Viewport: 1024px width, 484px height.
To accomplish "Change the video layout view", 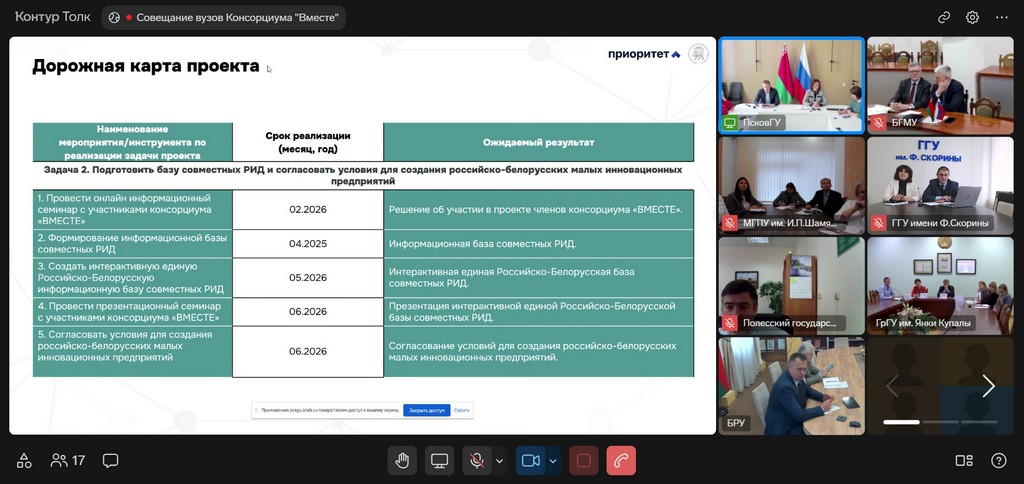I will click(964, 461).
